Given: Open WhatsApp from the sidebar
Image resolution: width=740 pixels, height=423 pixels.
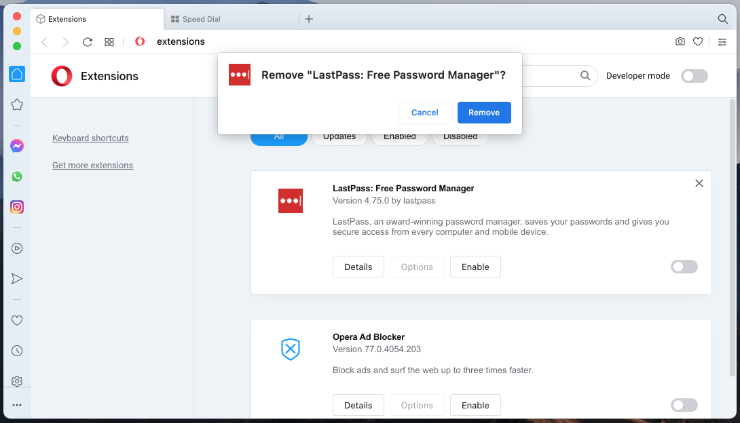Looking at the screenshot, I should tap(17, 177).
